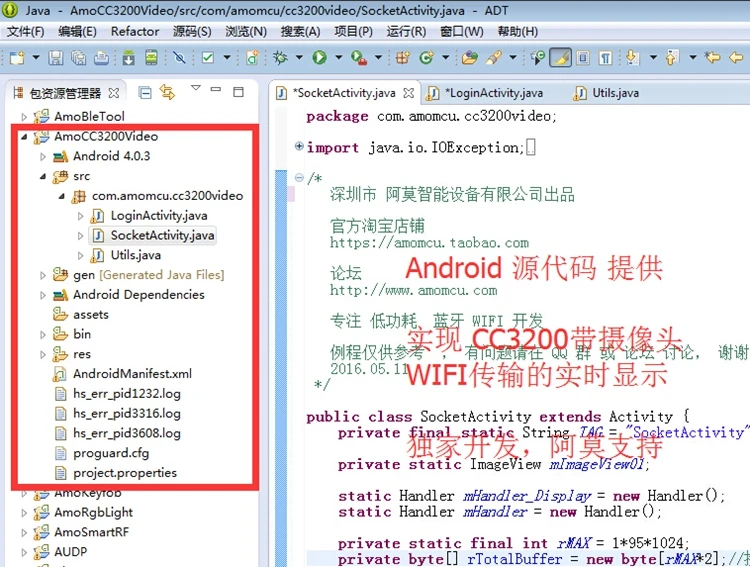Expand the Android 4.0.3 library node
Screen dimensions: 750x567
43,156
